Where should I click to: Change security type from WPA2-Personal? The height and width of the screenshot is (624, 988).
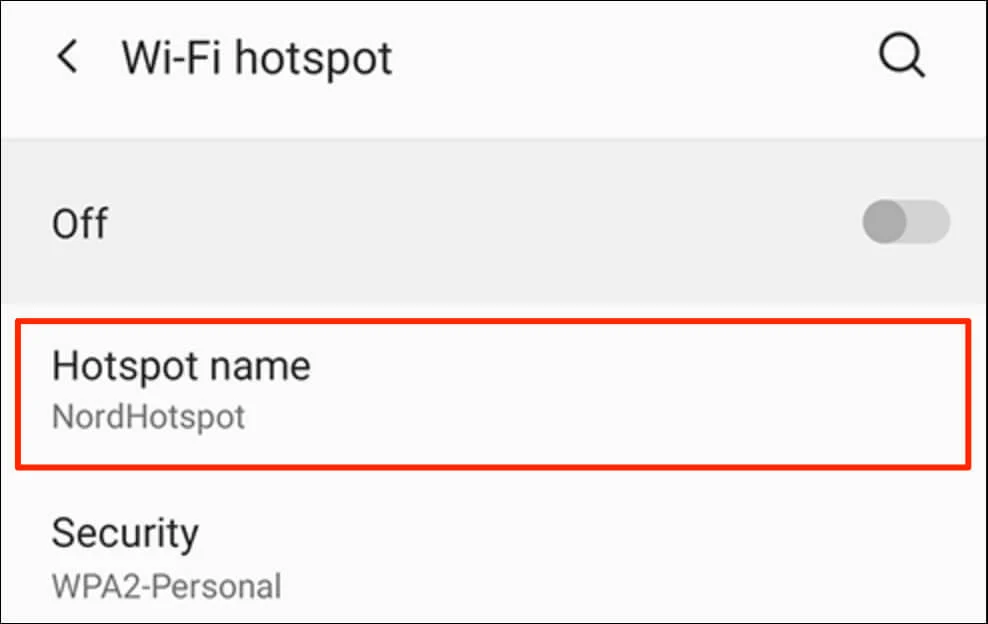click(x=166, y=585)
